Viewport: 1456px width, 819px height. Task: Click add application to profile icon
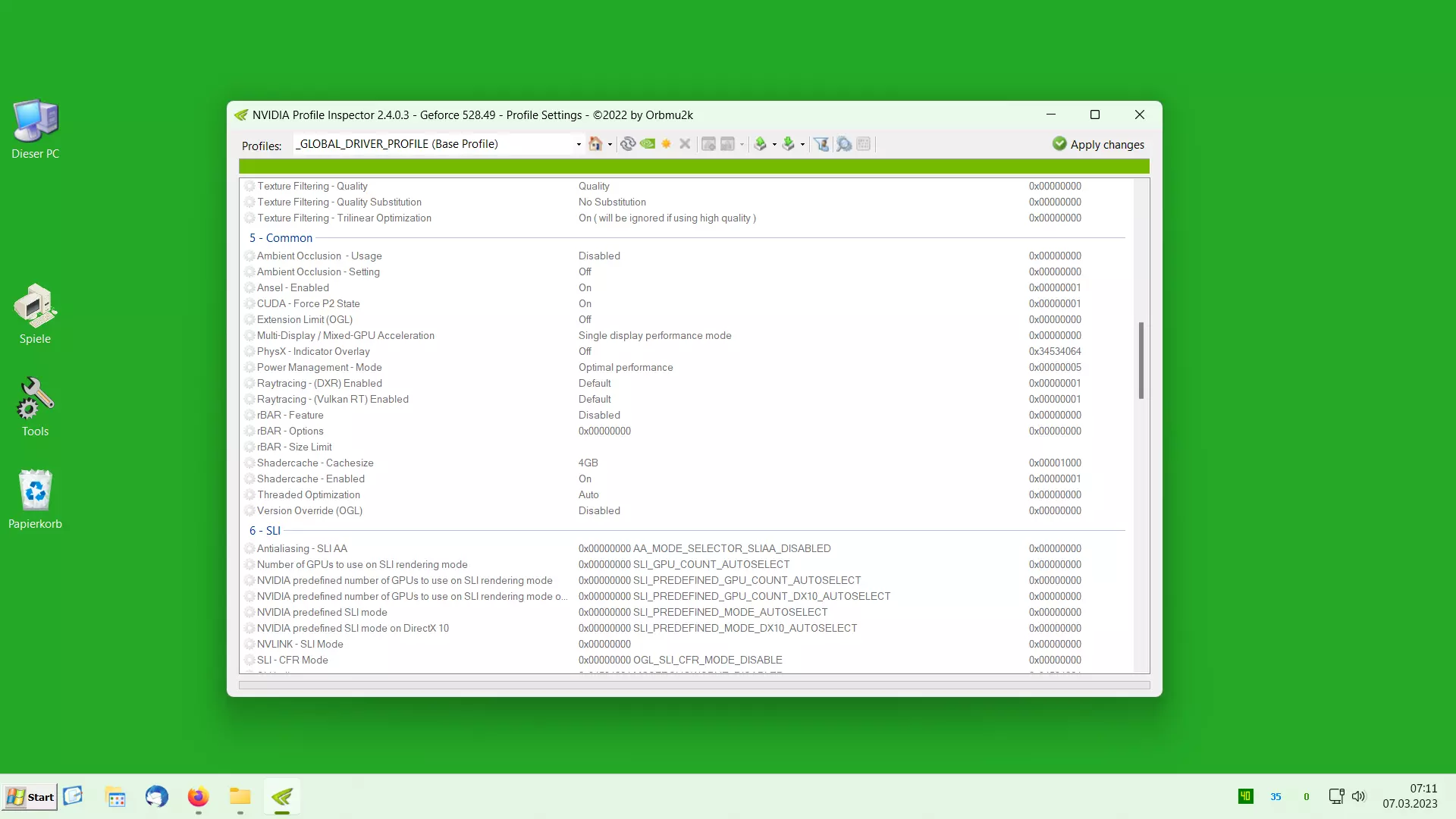click(x=708, y=144)
